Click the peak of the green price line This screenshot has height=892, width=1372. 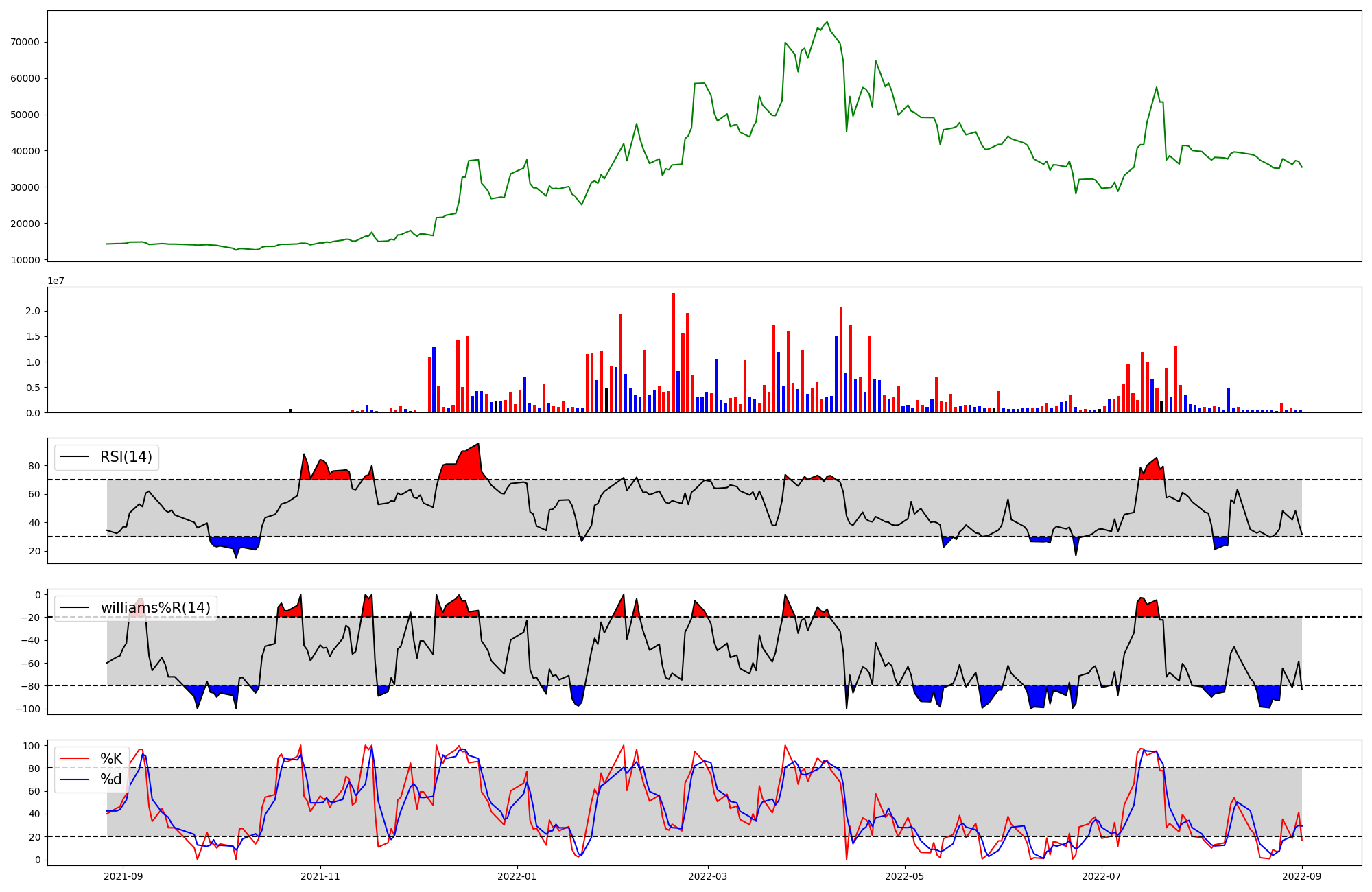click(x=827, y=22)
